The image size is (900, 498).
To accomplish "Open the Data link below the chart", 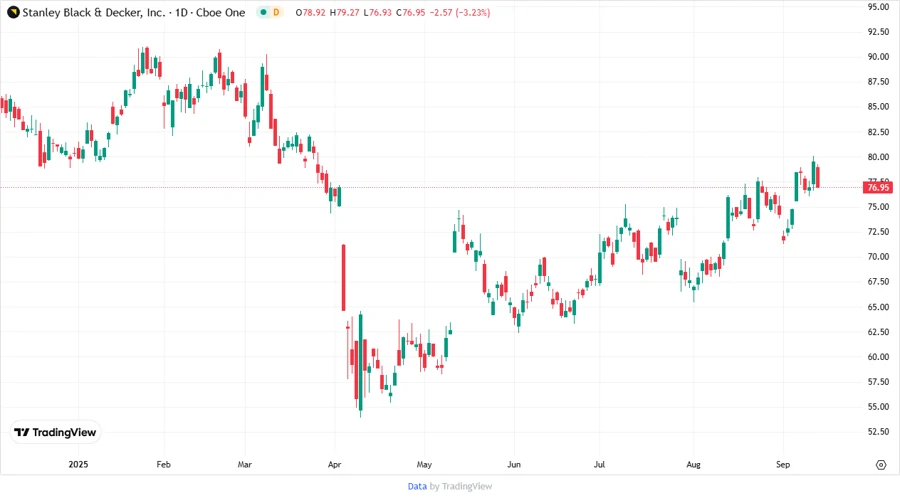I will point(417,486).
